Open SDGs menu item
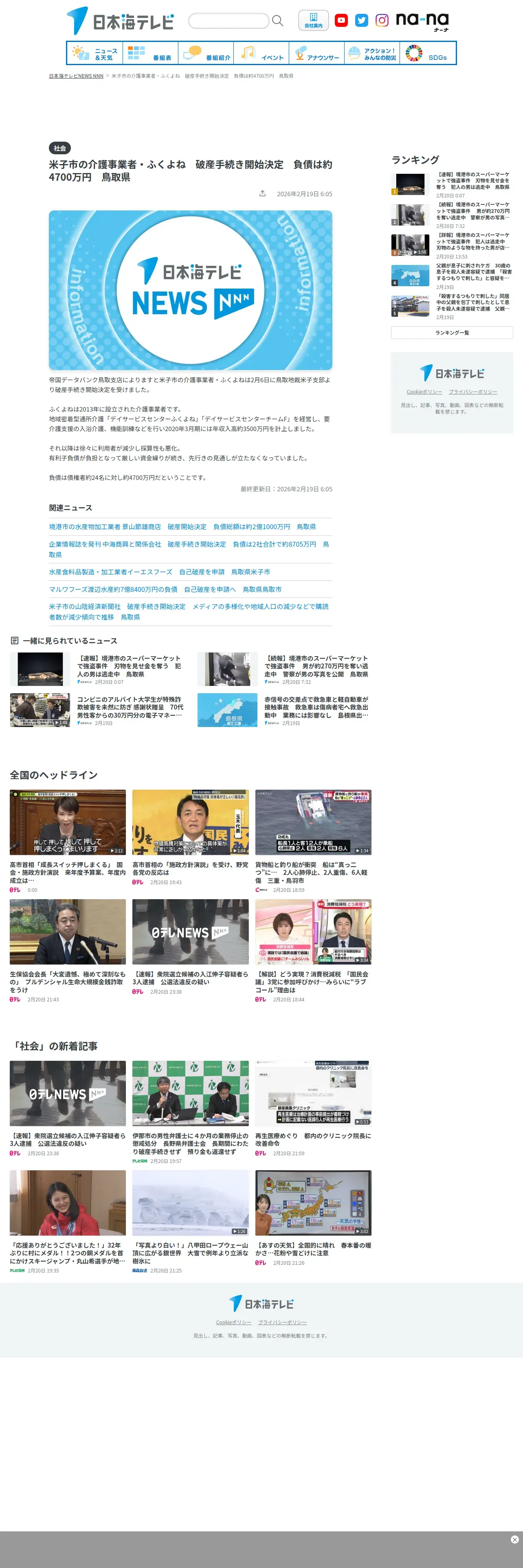 pos(427,54)
